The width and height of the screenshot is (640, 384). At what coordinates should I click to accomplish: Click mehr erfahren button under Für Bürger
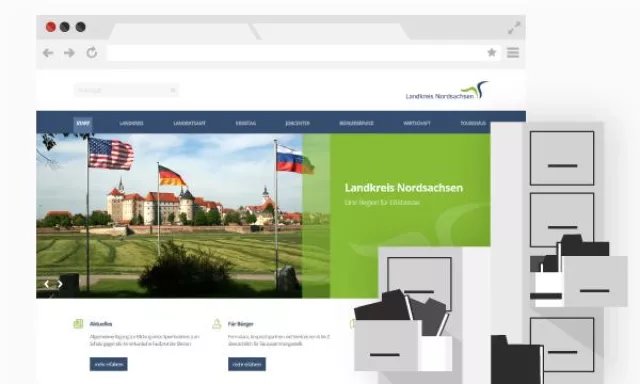(x=247, y=364)
